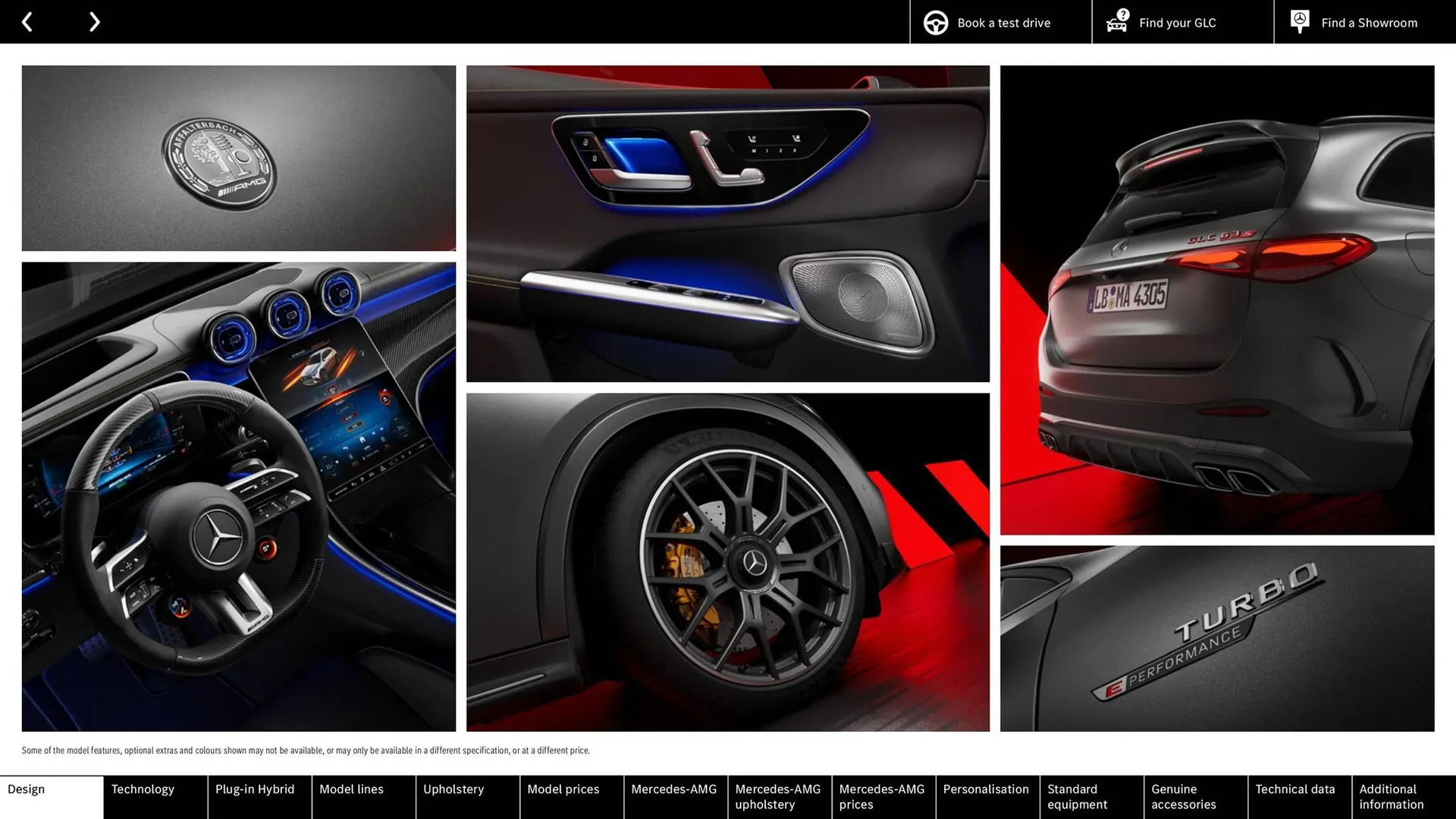Open the Technology section
The image size is (1456, 819).
click(143, 789)
